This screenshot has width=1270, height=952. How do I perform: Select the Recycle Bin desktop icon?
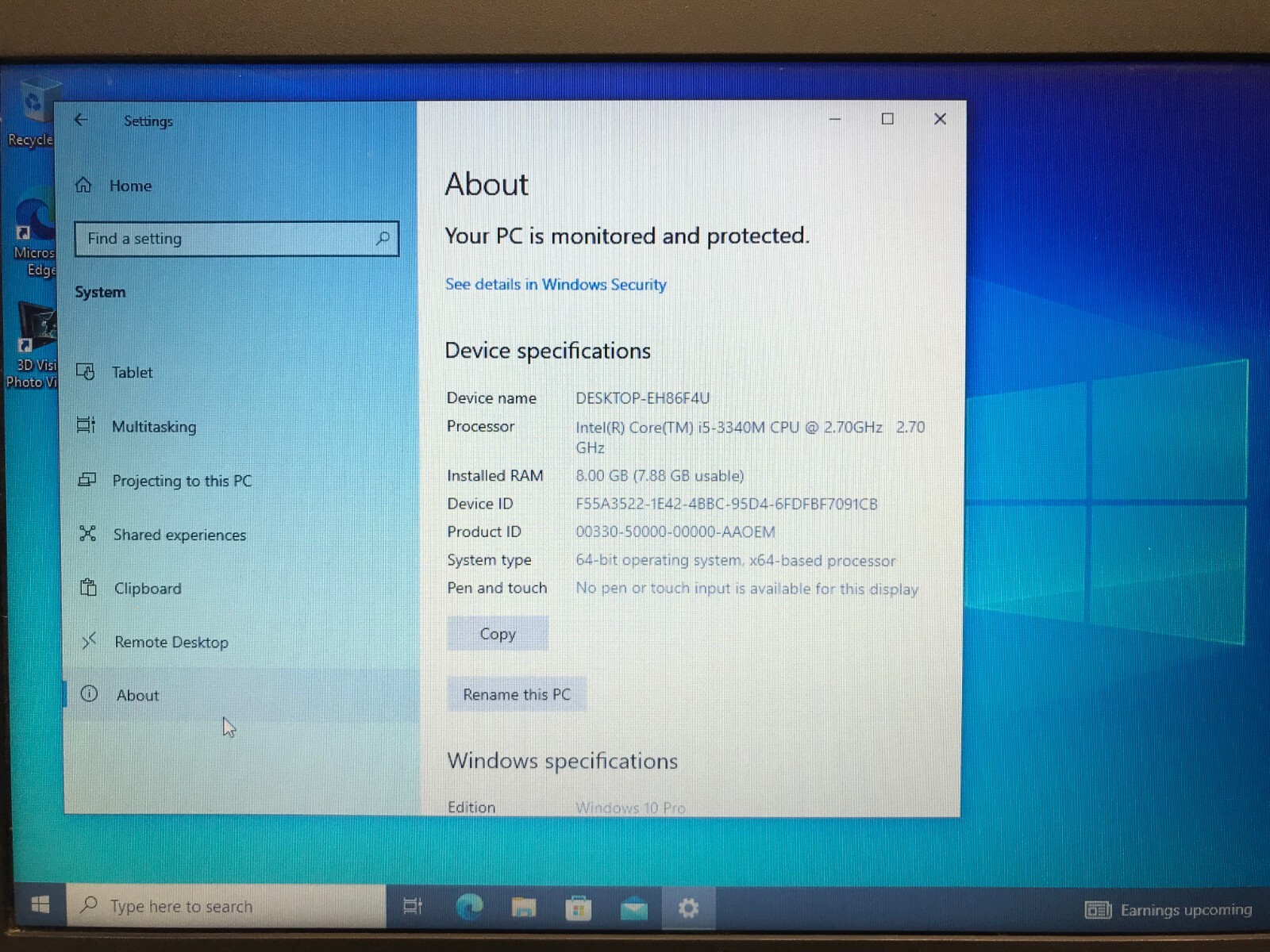coord(32,113)
